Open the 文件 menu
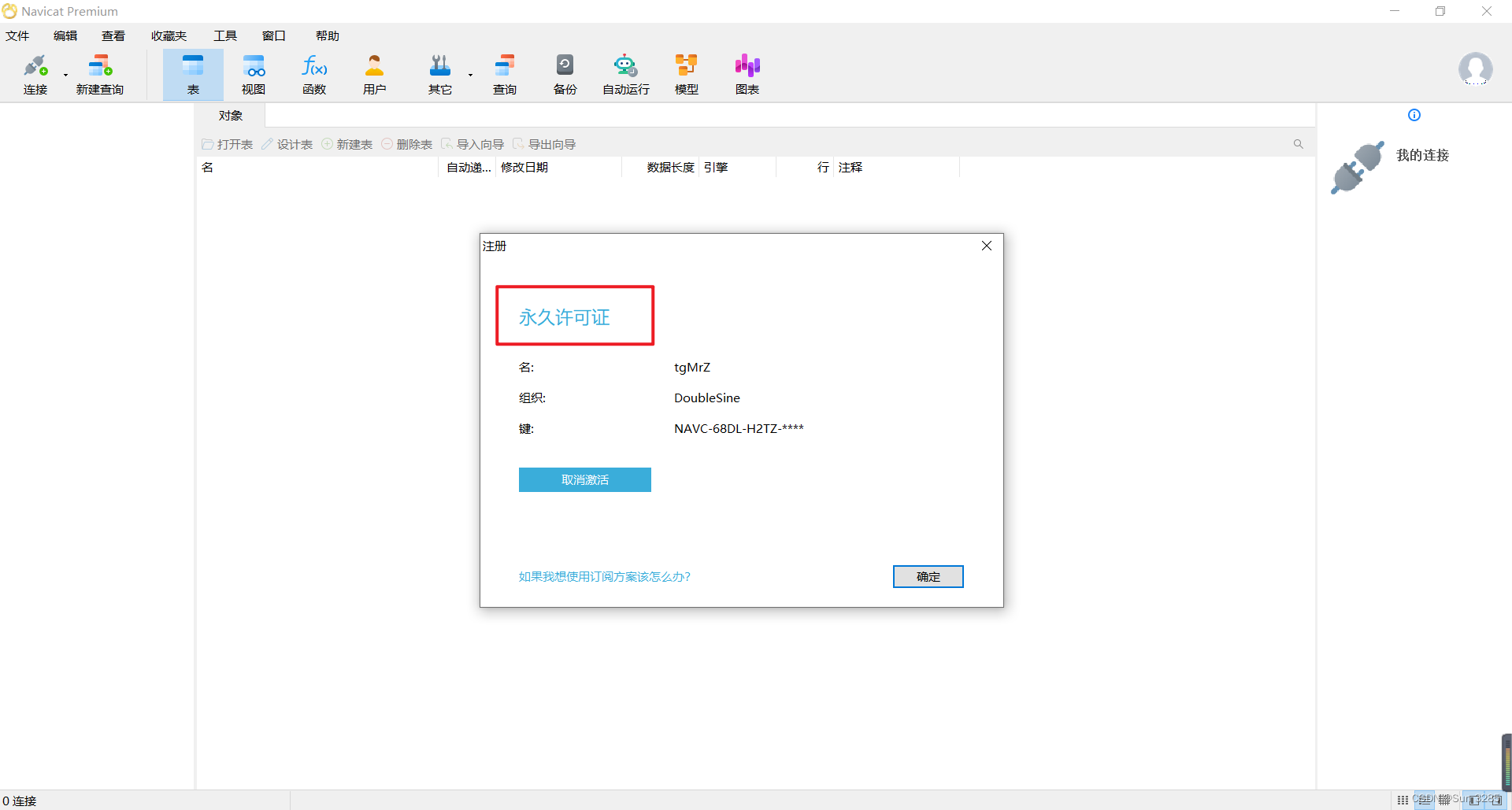 (17, 36)
